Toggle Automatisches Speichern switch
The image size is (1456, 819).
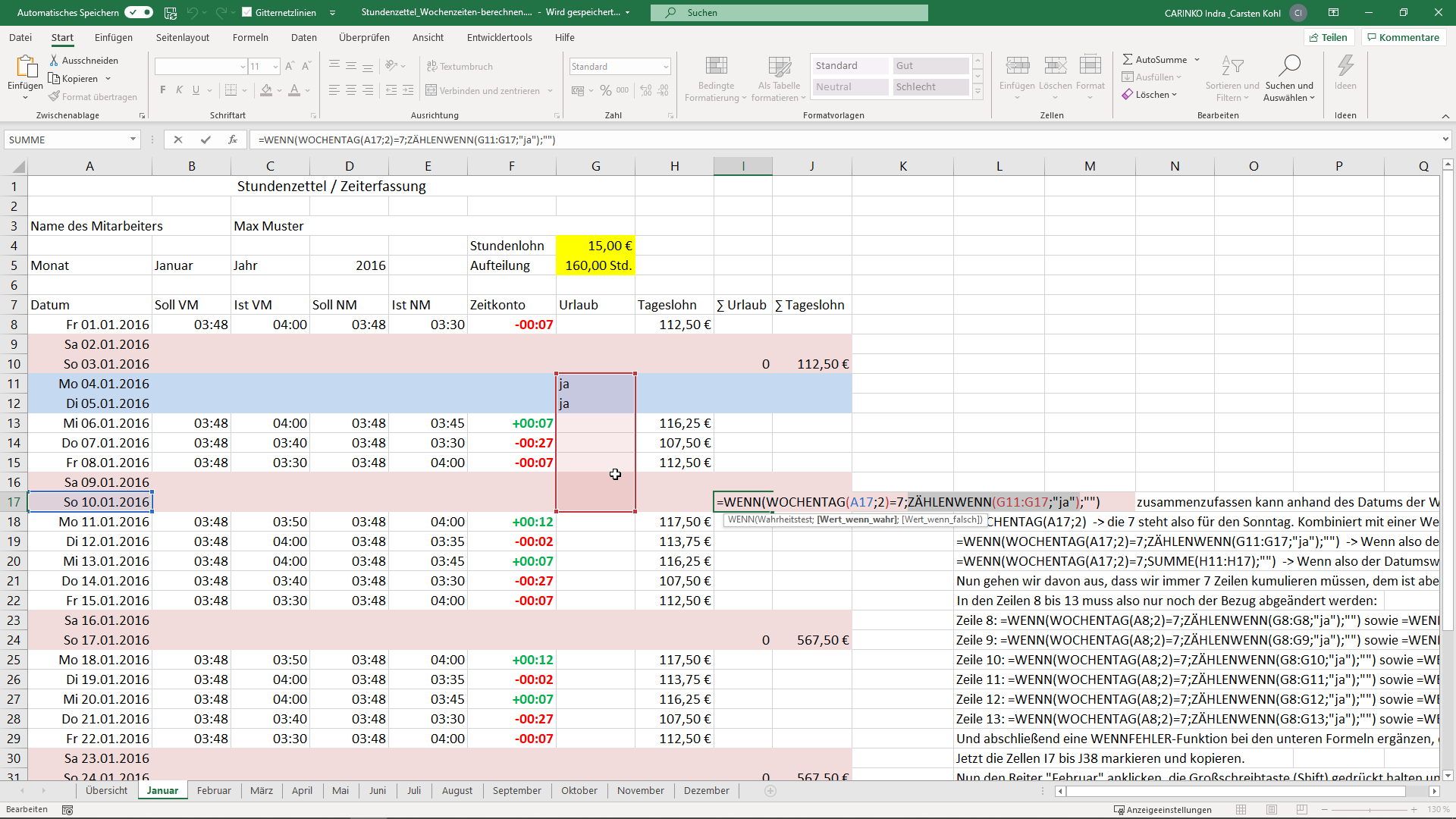[x=139, y=12]
